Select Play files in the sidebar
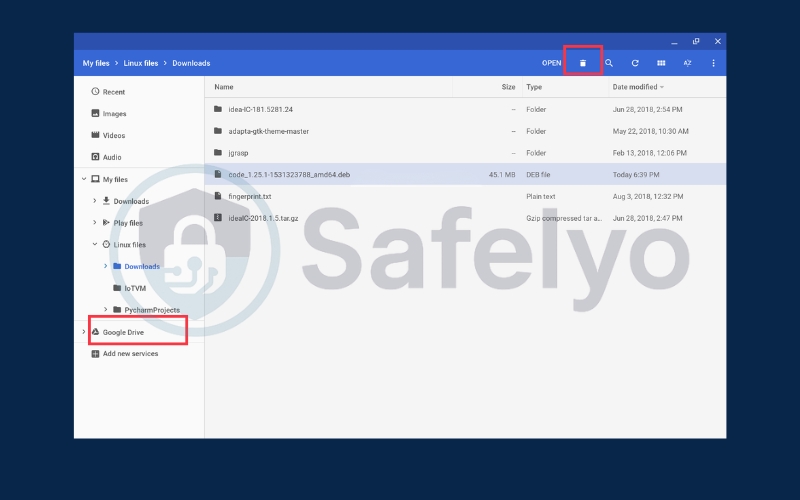The width and height of the screenshot is (800, 500). (128, 223)
